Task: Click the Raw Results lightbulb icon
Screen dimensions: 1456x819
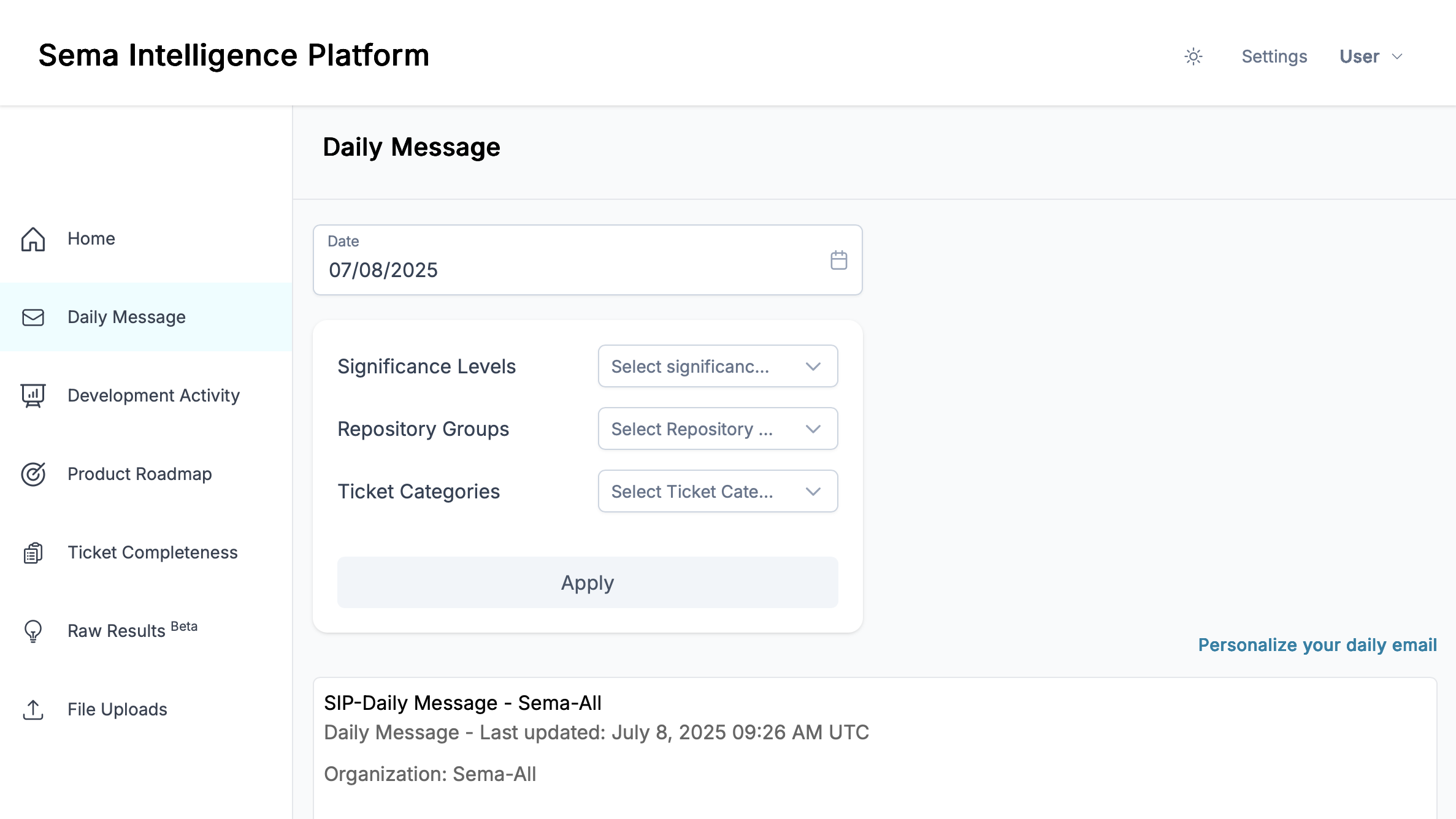Action: (x=33, y=631)
